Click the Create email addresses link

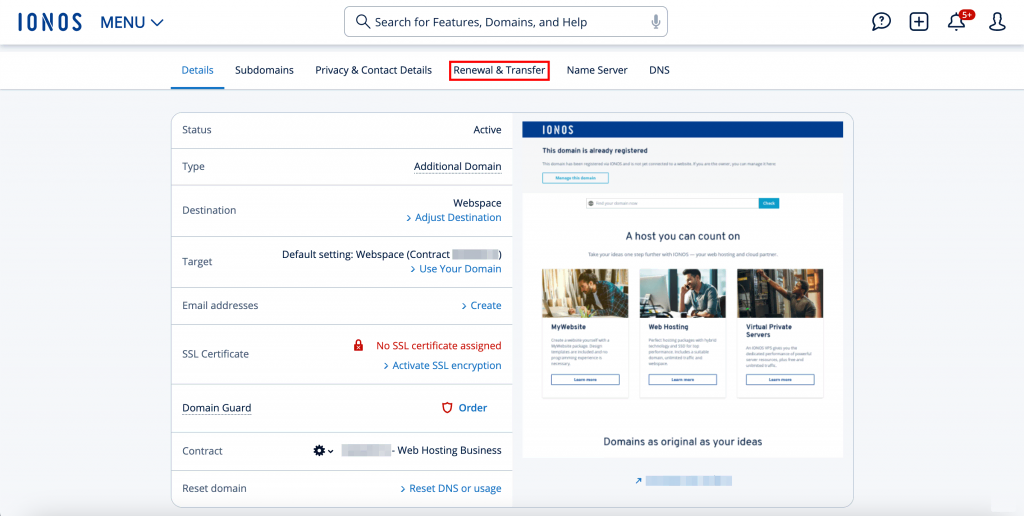coord(485,306)
